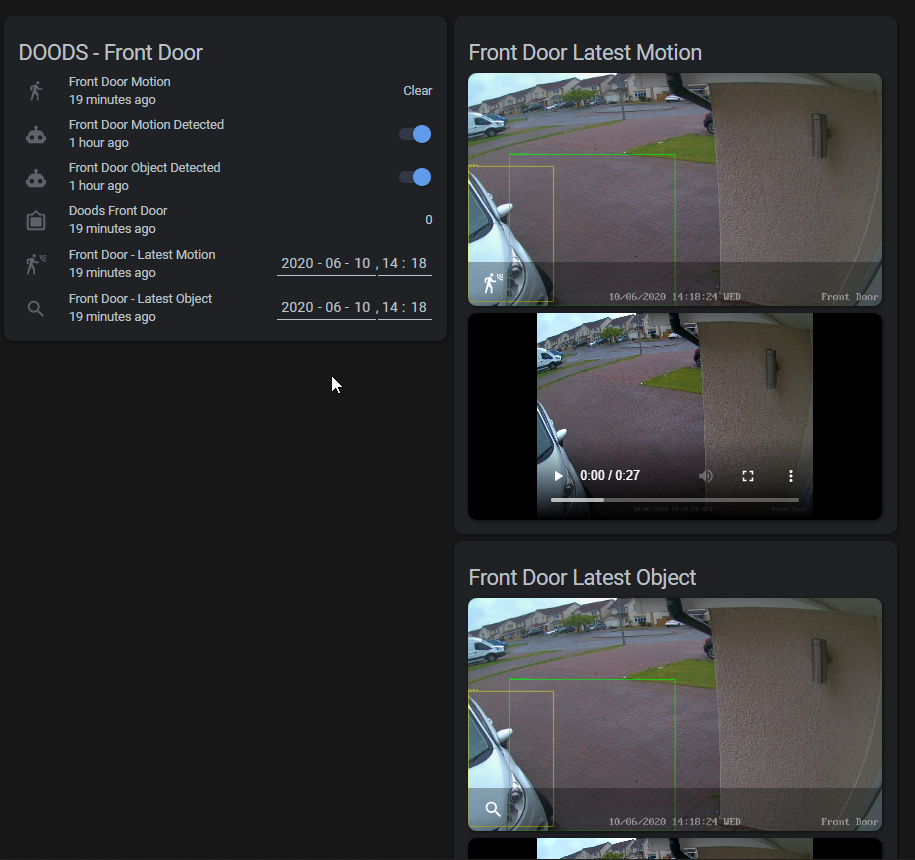Viewport: 915px width, 860px height.
Task: Enter fullscreen mode on the video player
Action: point(747,475)
